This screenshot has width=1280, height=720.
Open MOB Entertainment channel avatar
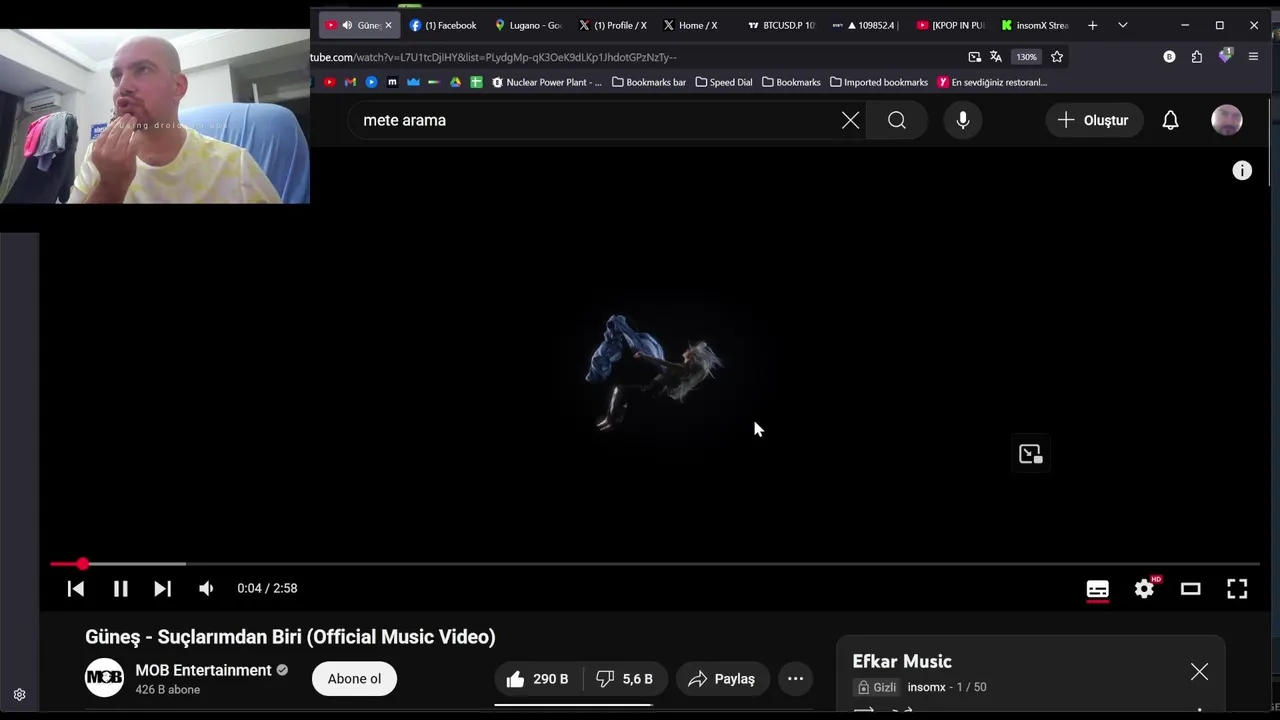click(104, 678)
